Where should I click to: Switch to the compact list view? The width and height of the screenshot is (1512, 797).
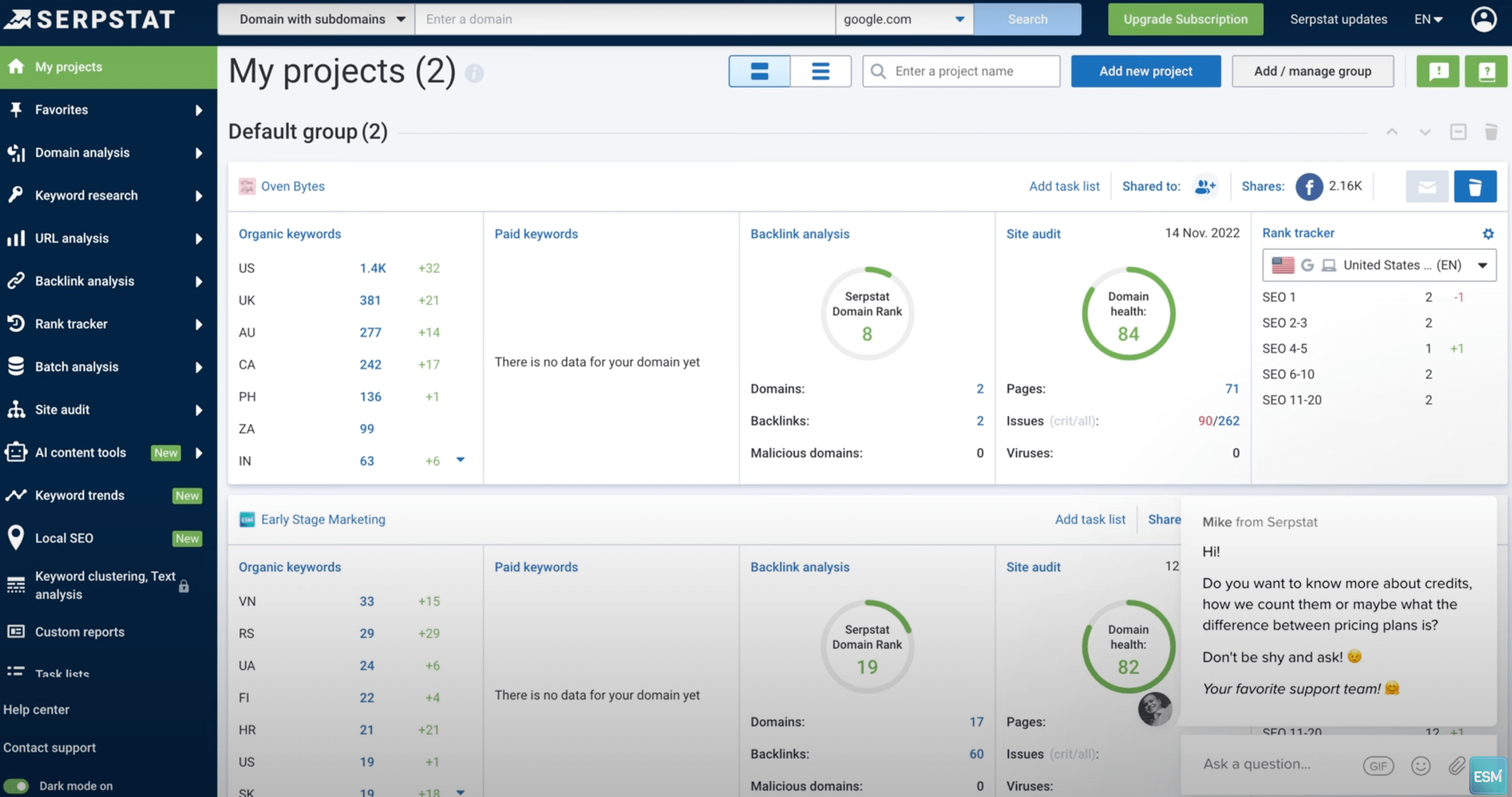[821, 71]
